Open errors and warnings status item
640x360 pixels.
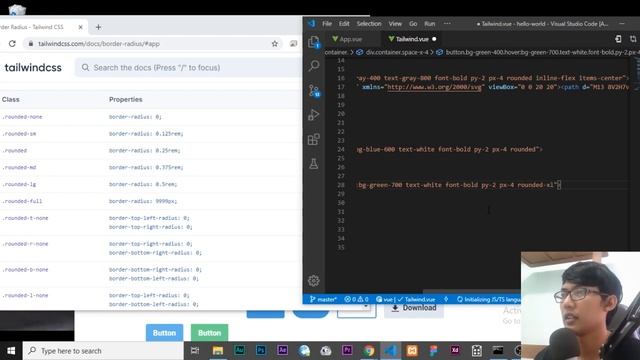[356, 299]
